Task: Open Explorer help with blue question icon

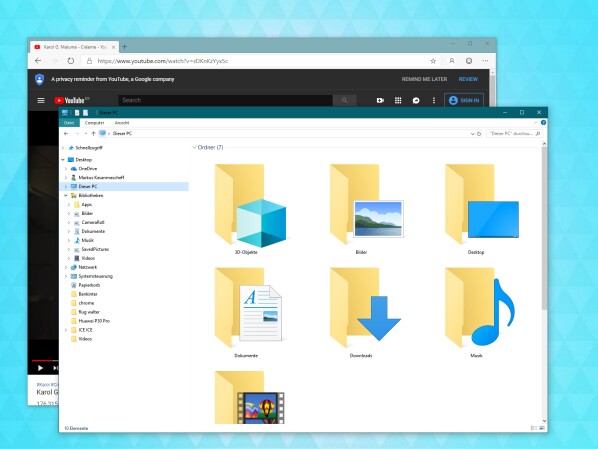Action: (x=543, y=122)
